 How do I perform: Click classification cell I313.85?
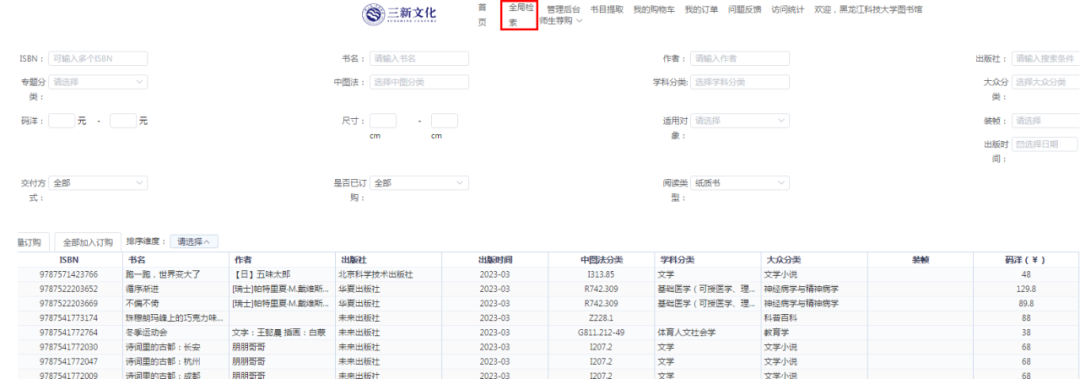[601, 274]
